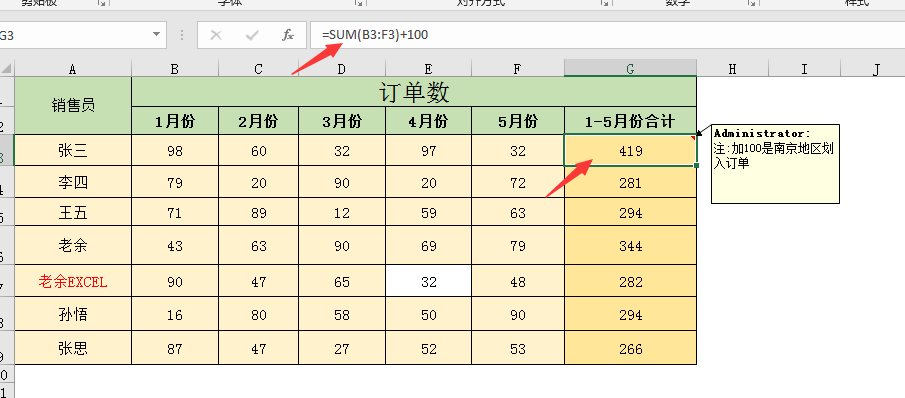Select column E header

(x=428, y=69)
